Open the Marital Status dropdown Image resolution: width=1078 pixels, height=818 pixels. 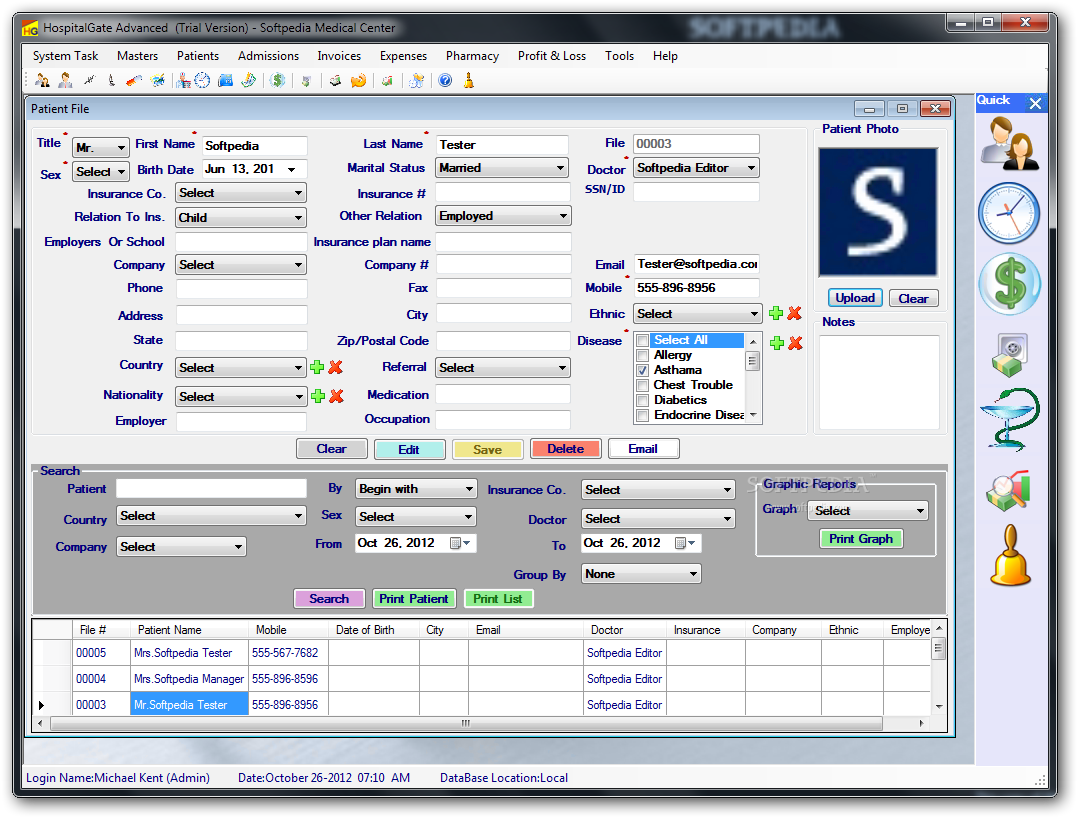point(502,168)
